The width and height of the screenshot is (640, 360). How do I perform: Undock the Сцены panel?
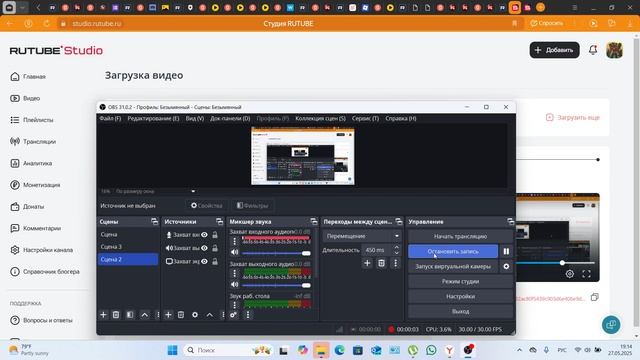[154, 222]
